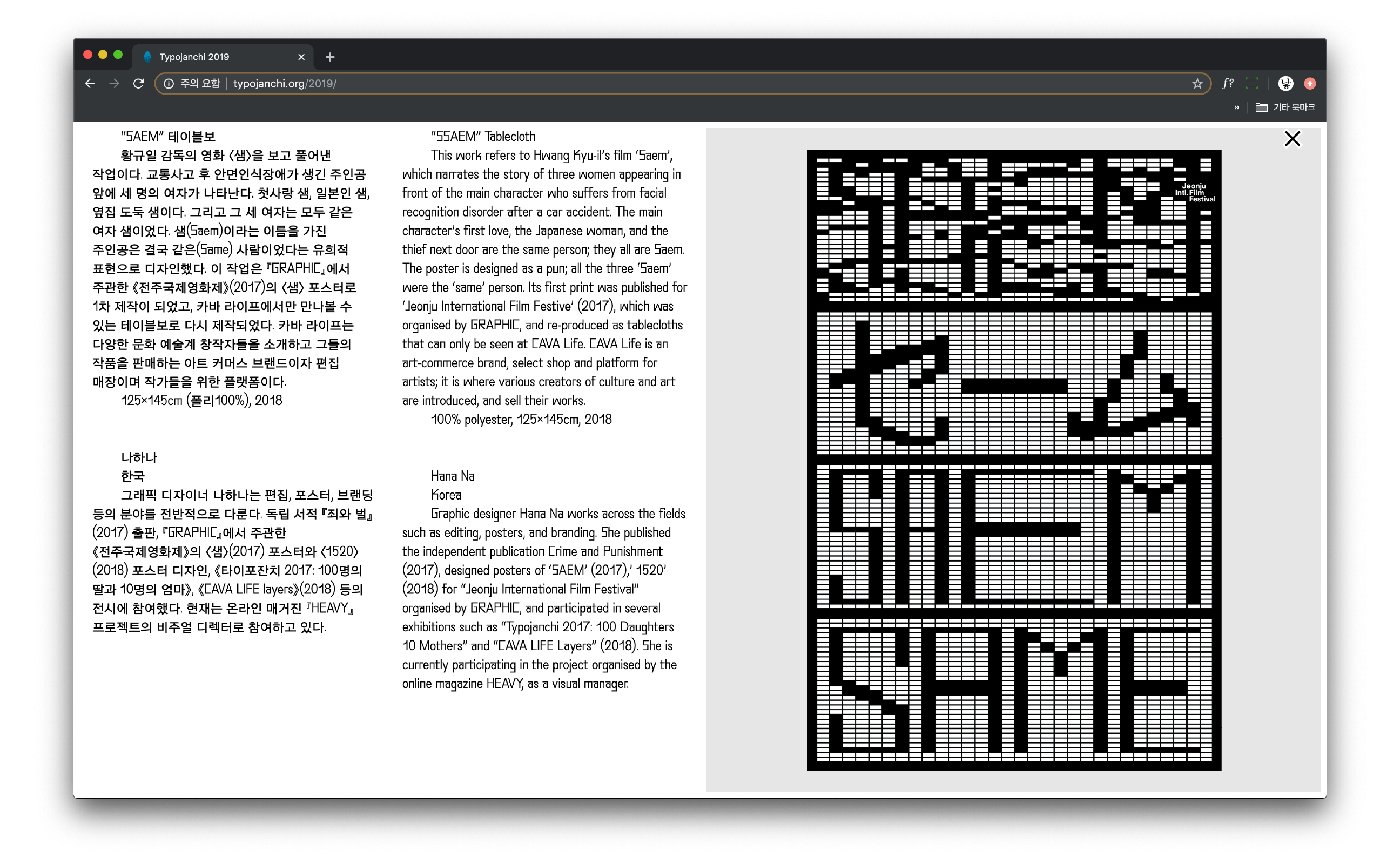Click the Hana Na artist name
Image resolution: width=1400 pixels, height=864 pixels.
452,476
